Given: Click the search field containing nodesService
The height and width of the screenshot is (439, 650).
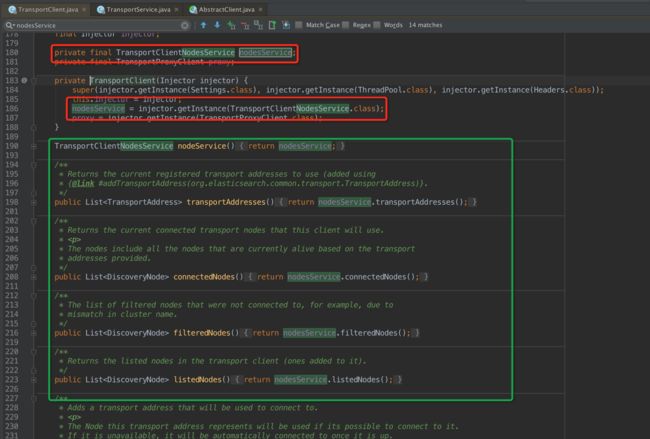Looking at the screenshot, I should 97,25.
